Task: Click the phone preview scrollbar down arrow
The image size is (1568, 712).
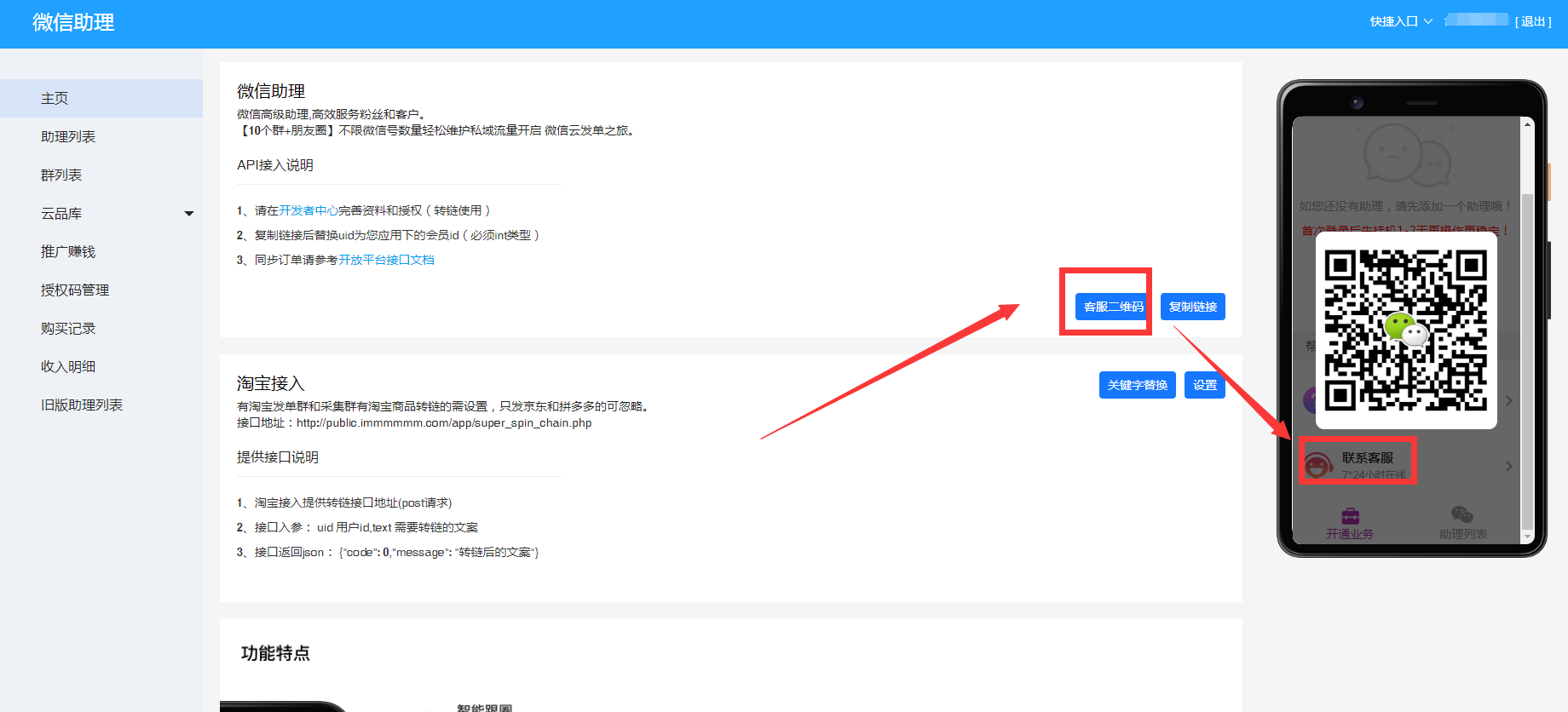Action: point(1527,536)
